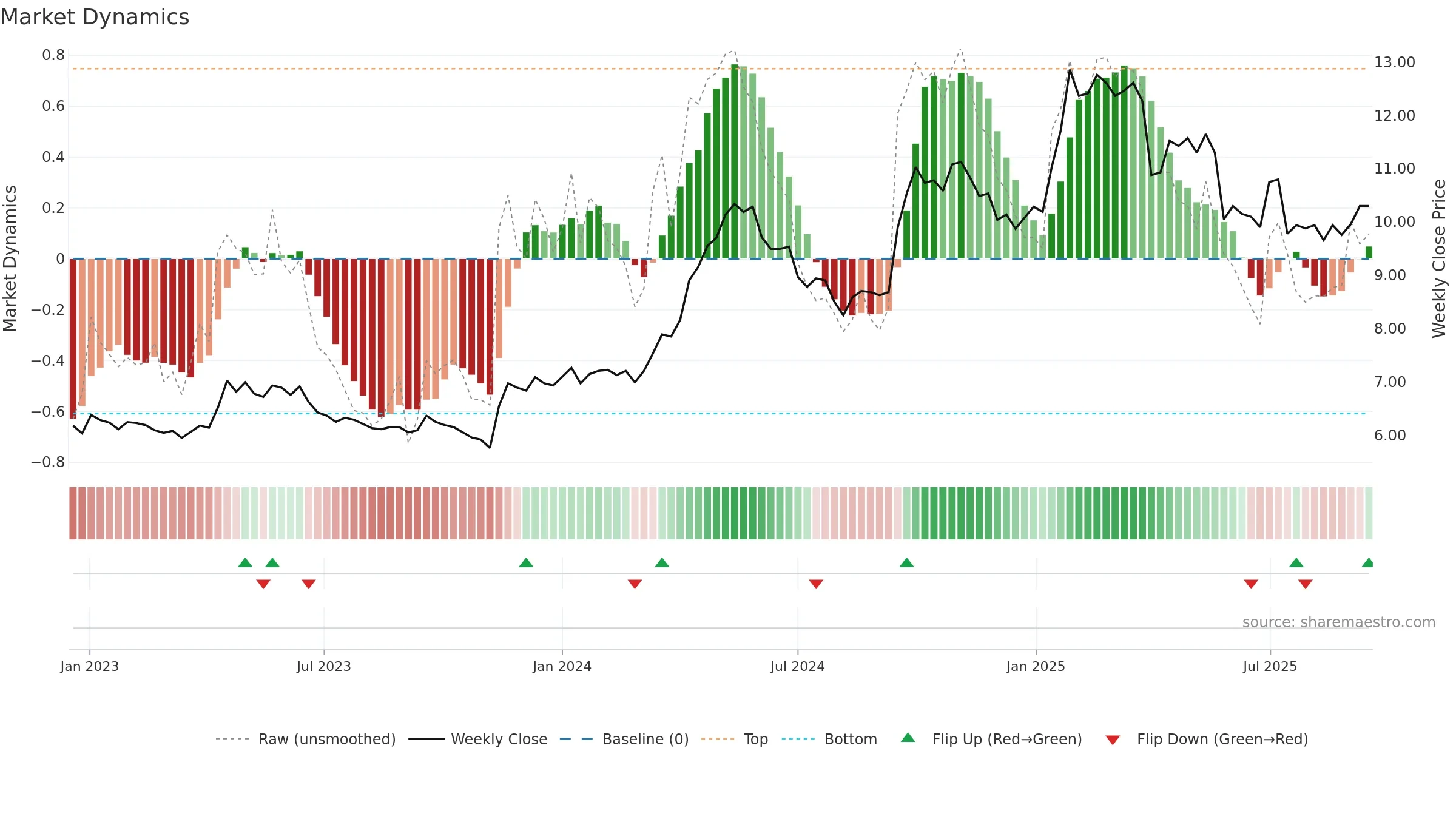Image resolution: width=1456 pixels, height=819 pixels.
Task: Click the Jul 2025 axis label
Action: point(1270,666)
